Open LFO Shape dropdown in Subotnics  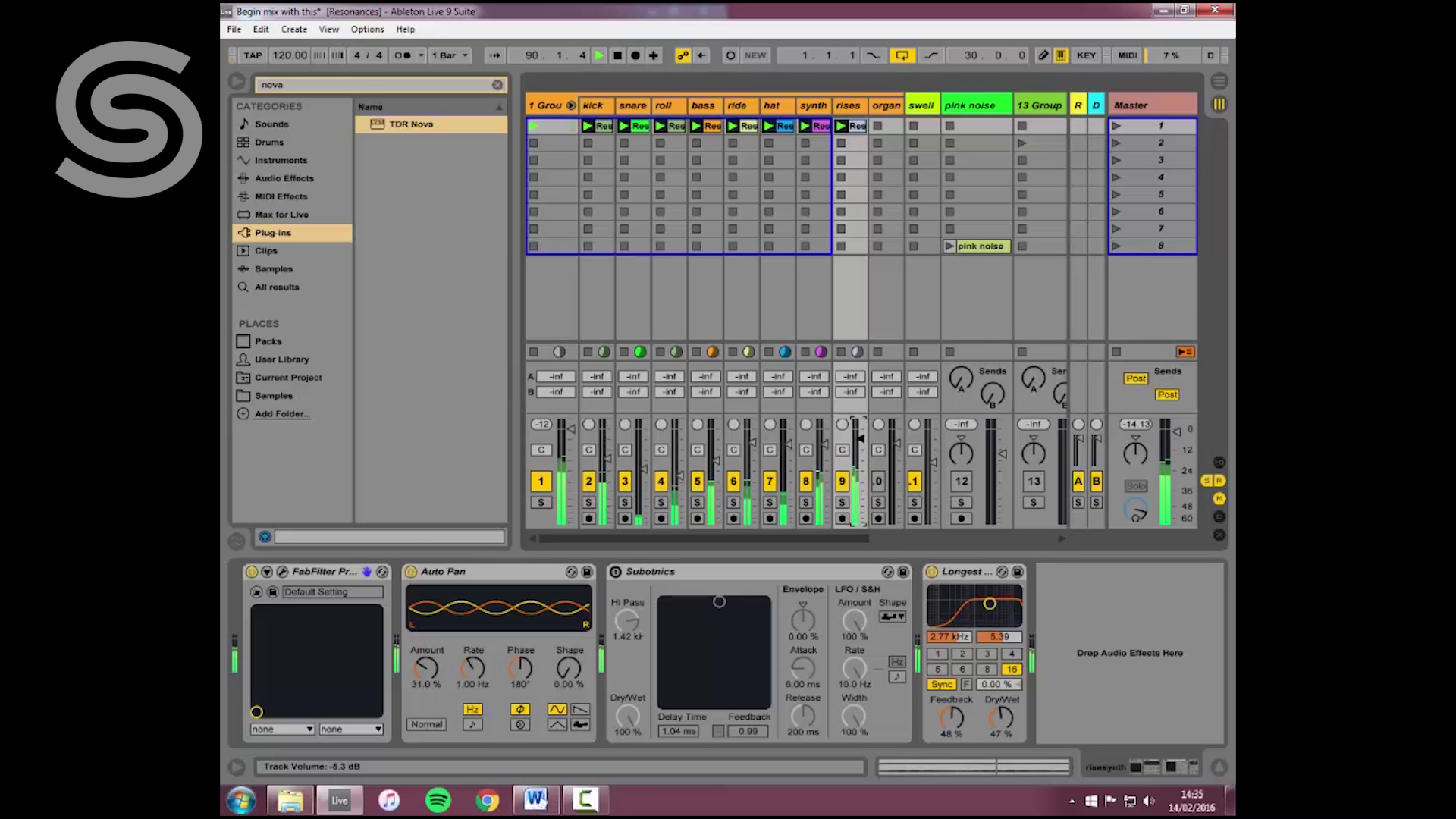(x=893, y=617)
